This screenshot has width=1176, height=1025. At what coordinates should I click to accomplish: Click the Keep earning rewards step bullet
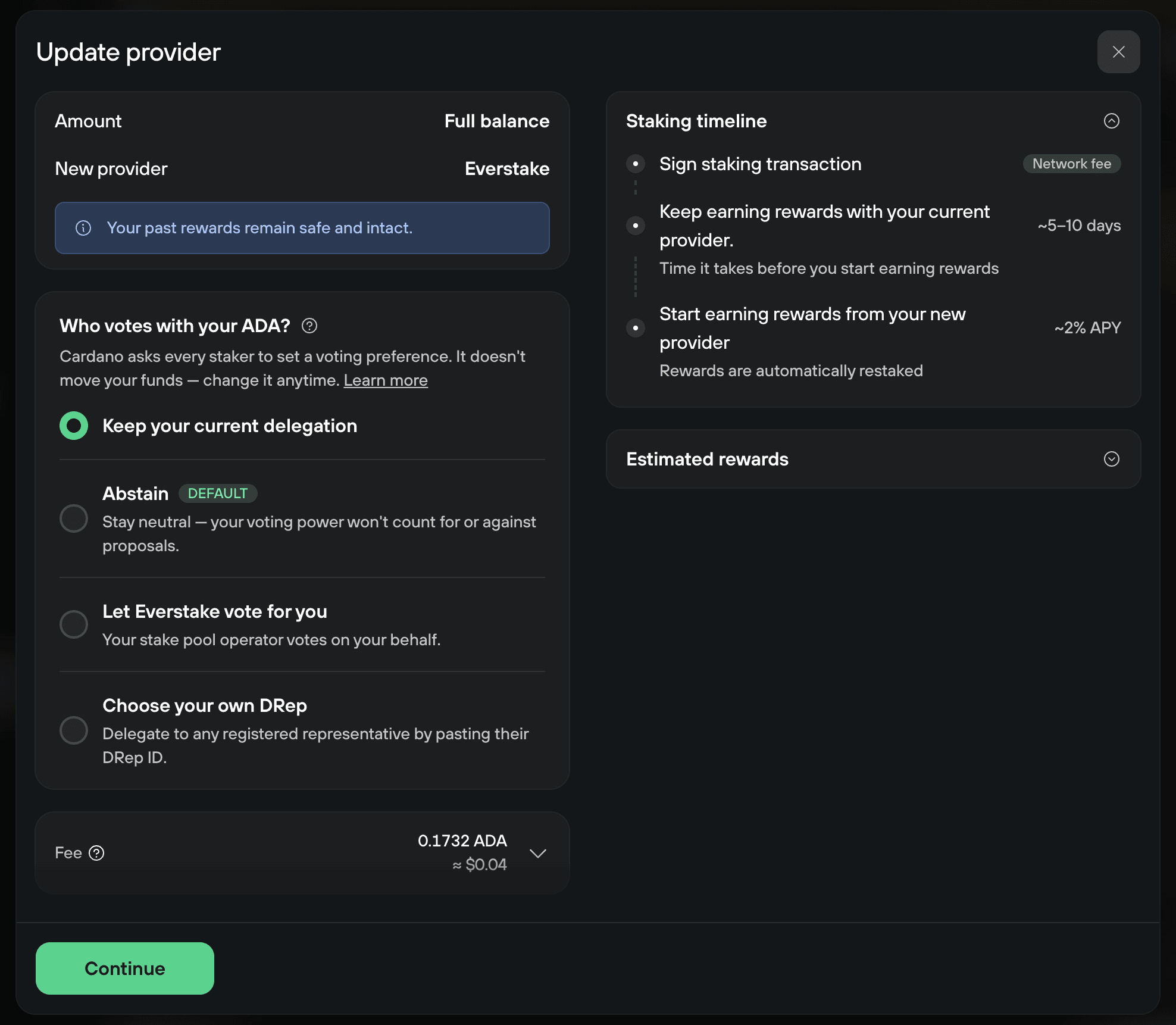tap(636, 226)
